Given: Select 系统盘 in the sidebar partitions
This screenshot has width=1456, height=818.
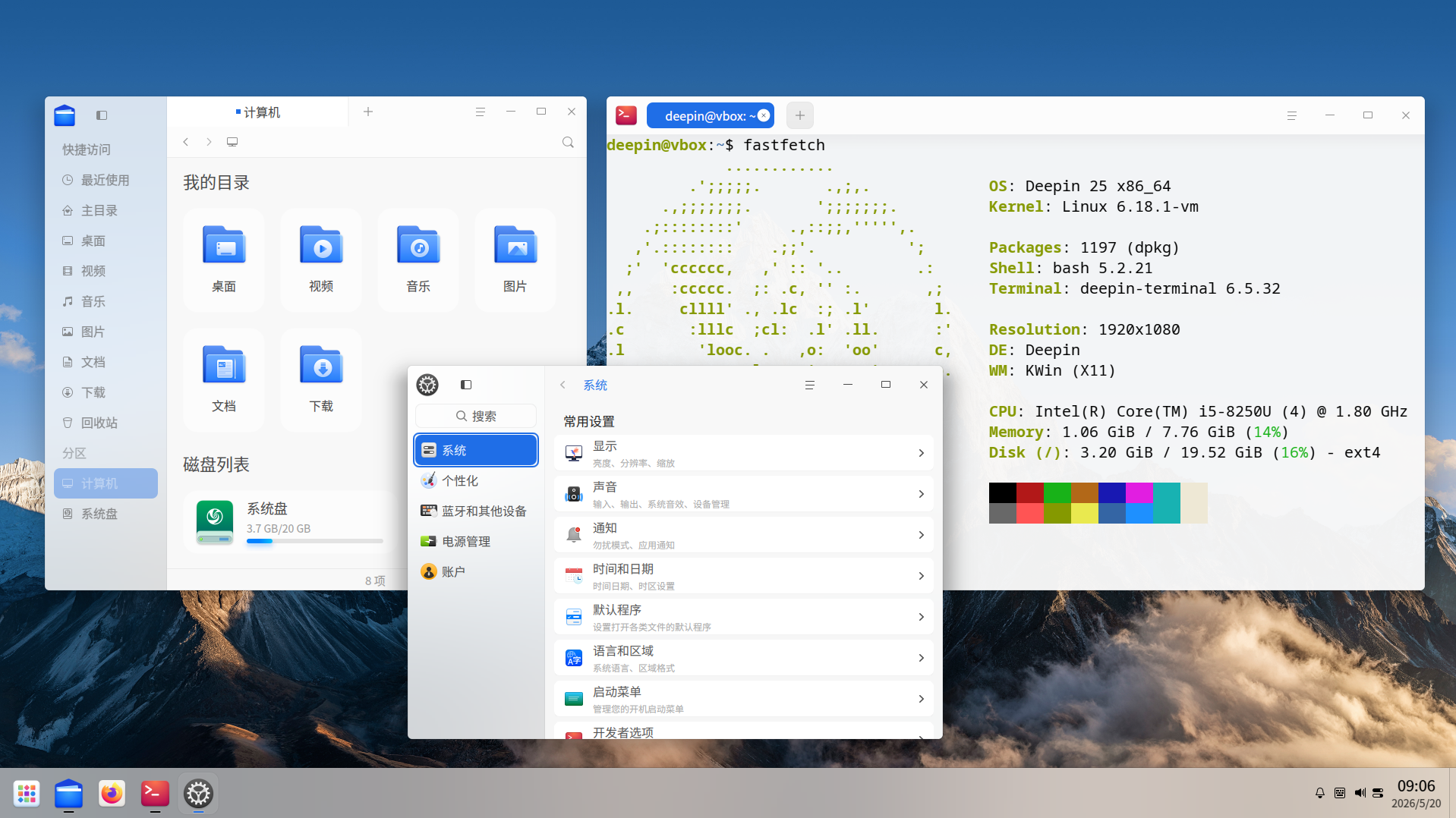Looking at the screenshot, I should 106,514.
